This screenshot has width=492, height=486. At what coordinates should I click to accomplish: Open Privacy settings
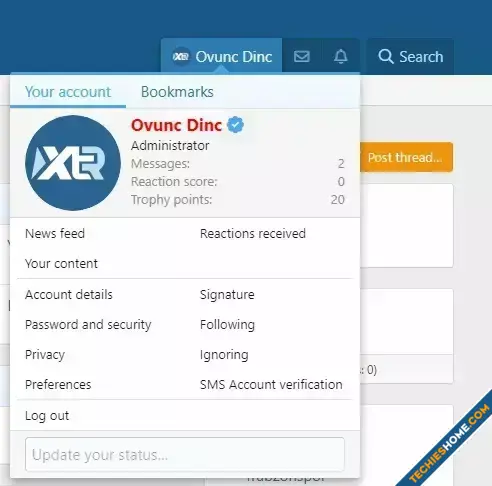[x=45, y=355]
